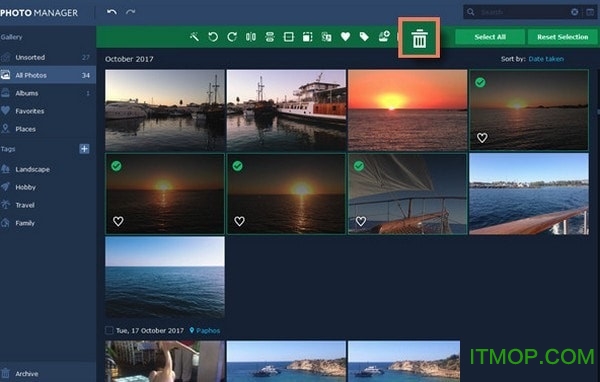Click the magnifier search icon

pyautogui.click(x=471, y=12)
